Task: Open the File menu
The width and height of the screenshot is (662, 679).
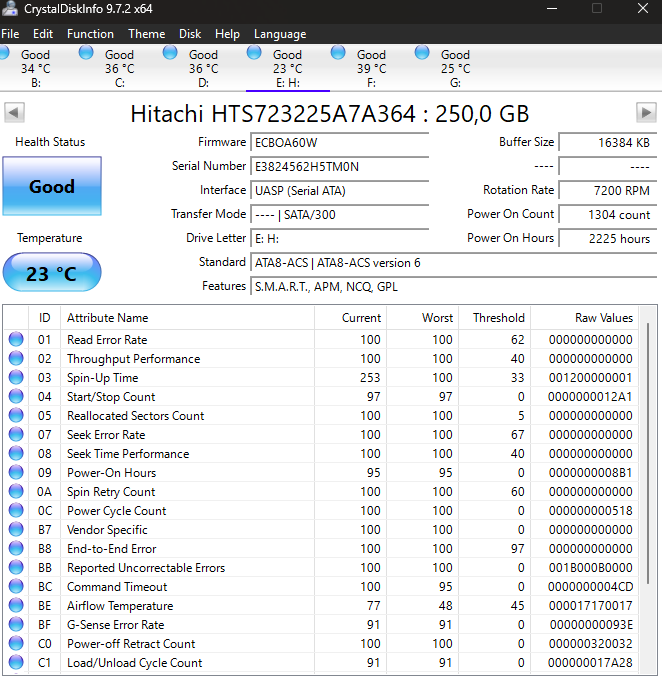Action: pos(10,34)
